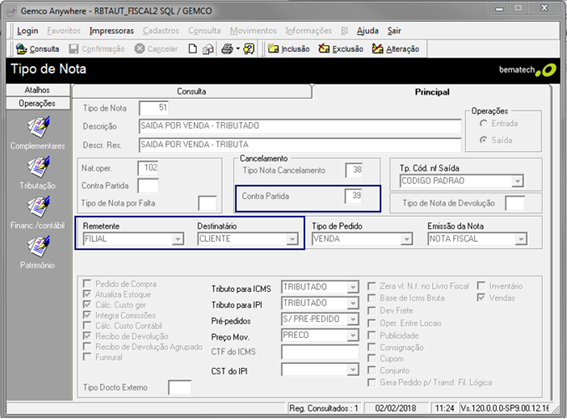The height and width of the screenshot is (419, 567).
Task: Open the Tributo para IPI dropdown
Action: point(353,303)
